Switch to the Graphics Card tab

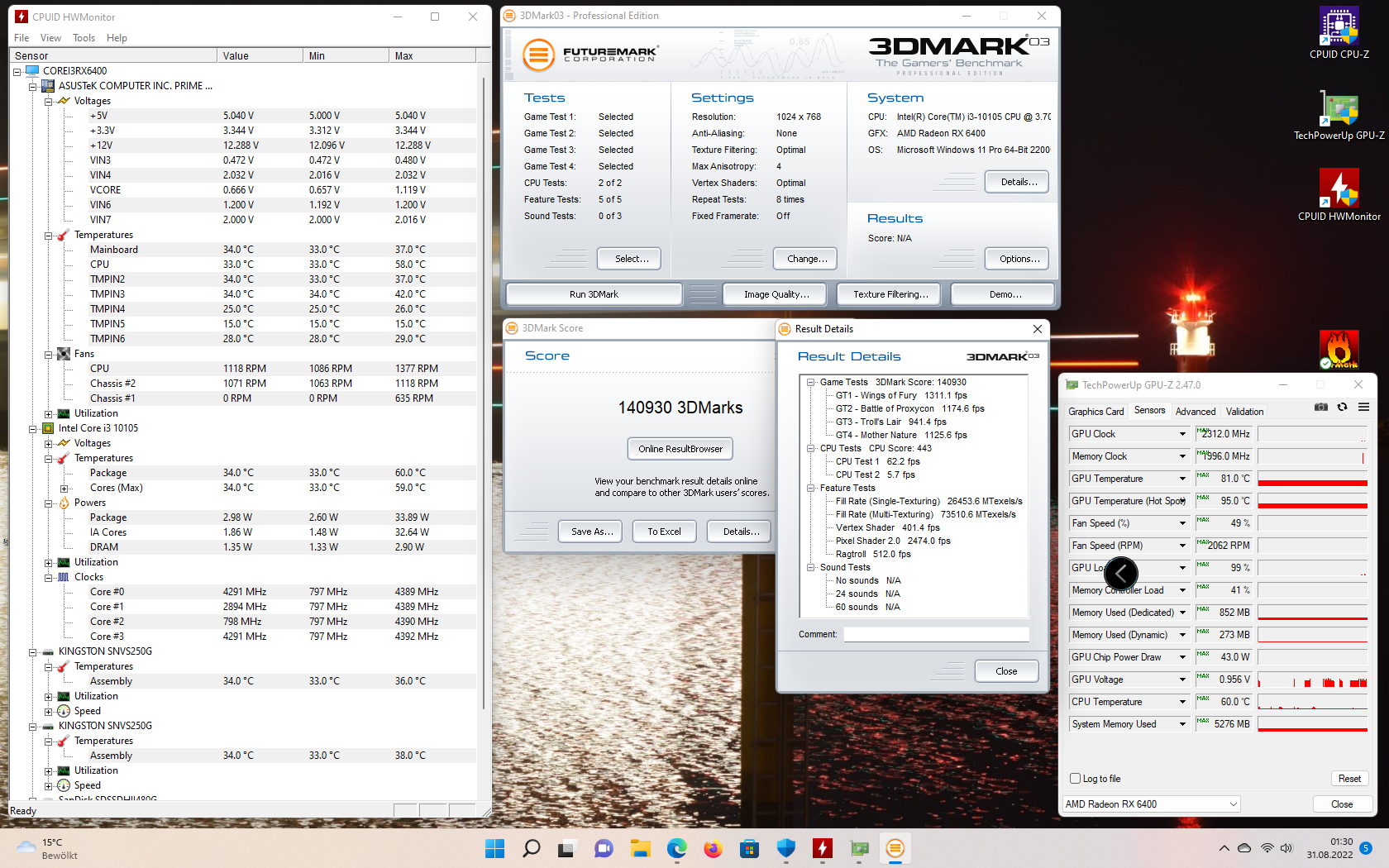click(1096, 412)
